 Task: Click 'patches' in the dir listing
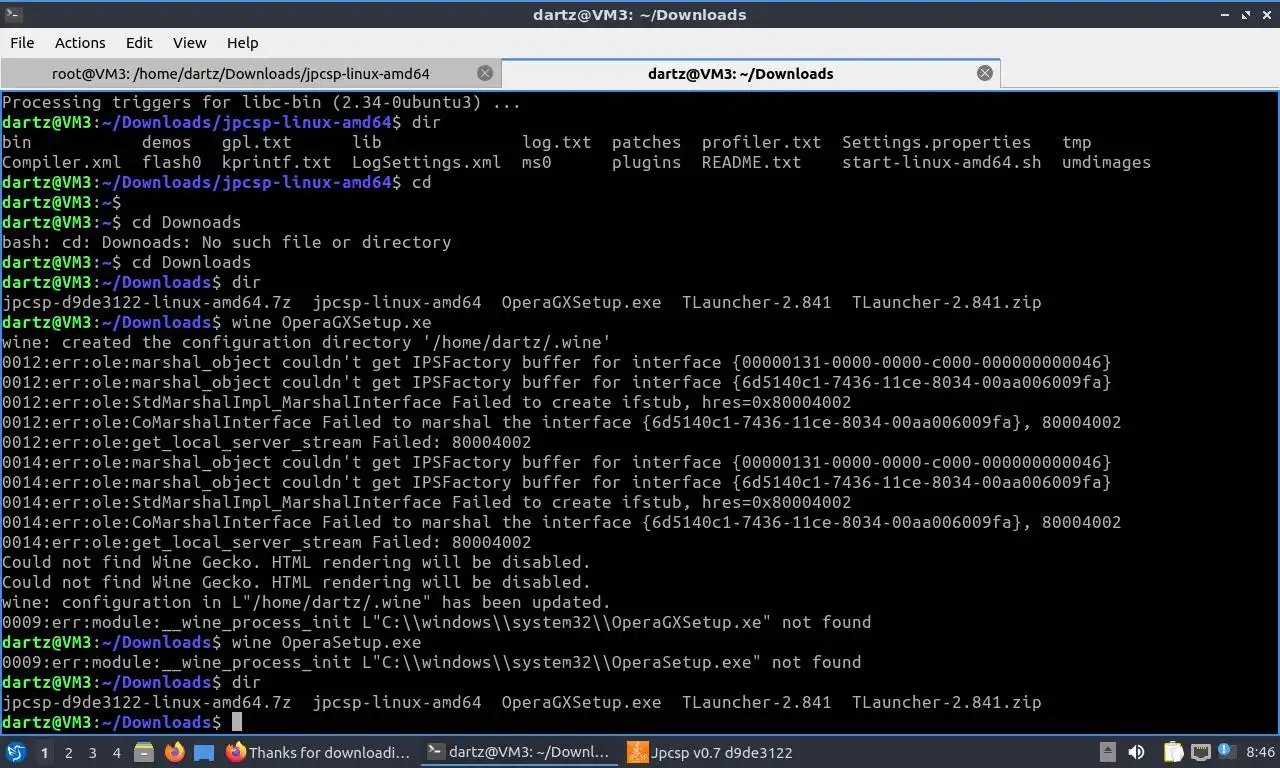click(x=646, y=142)
